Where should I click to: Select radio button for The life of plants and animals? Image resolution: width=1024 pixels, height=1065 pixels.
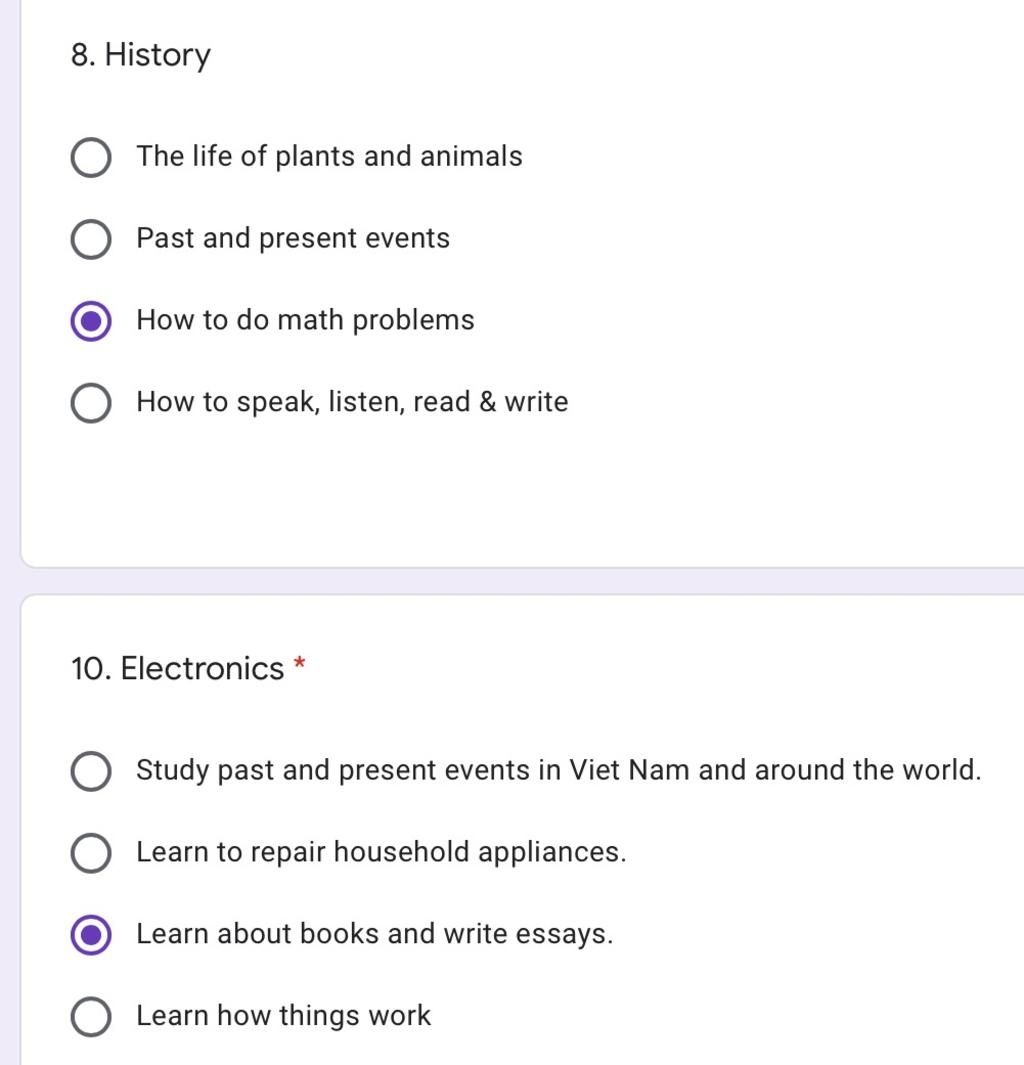[91, 157]
